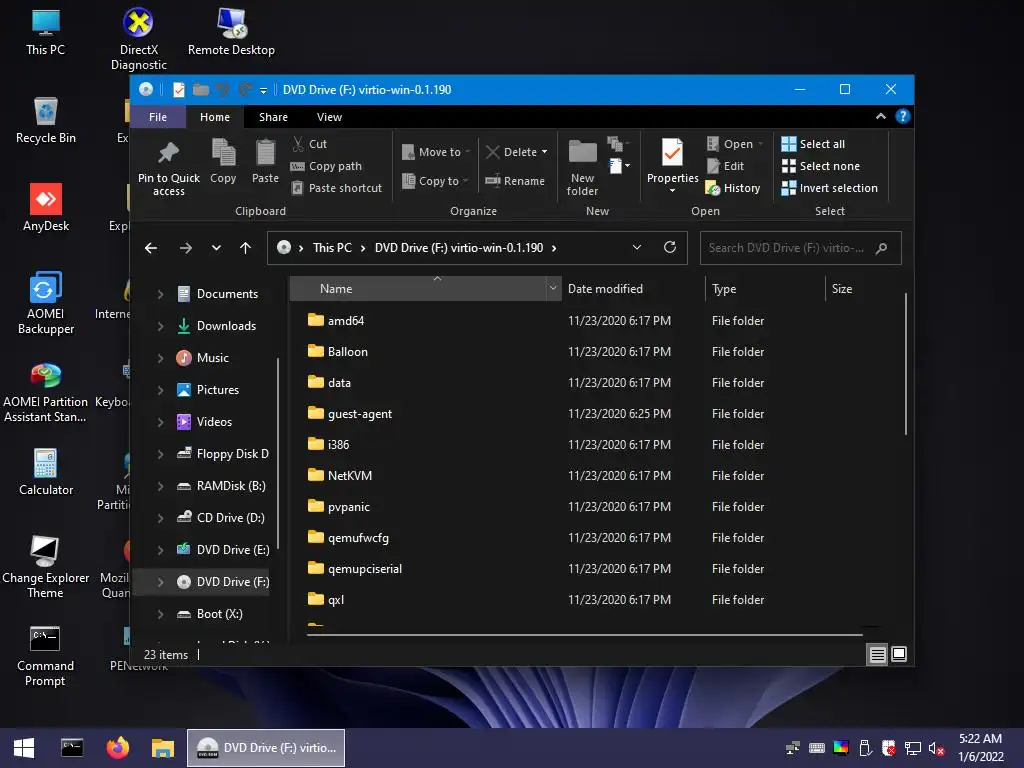Screen dimensions: 1024x768
Task: Click Select none in ribbon
Action: click(x=821, y=166)
